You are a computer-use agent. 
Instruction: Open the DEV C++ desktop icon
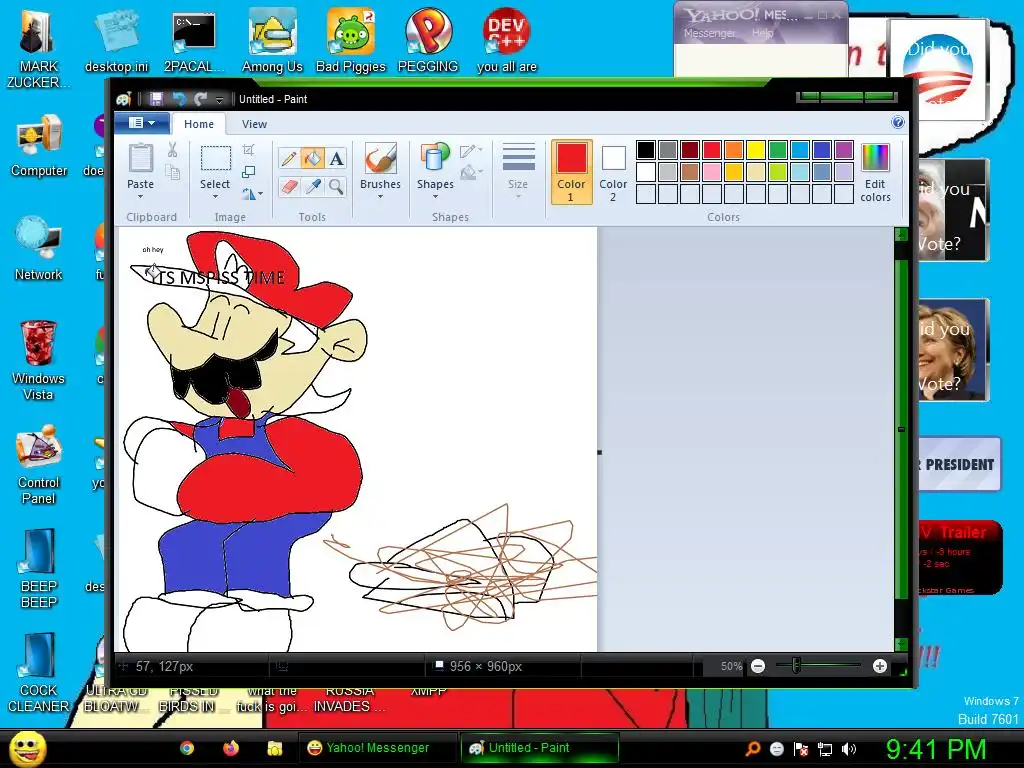tap(507, 42)
